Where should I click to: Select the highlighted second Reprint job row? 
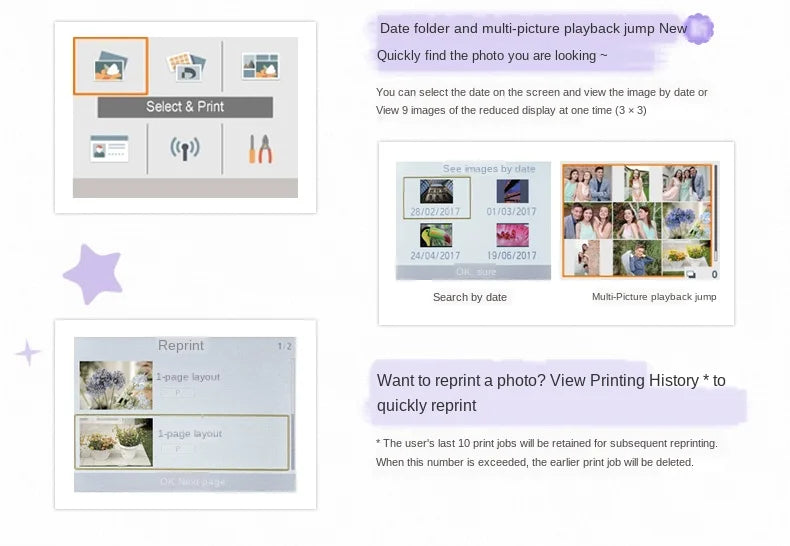tap(182, 442)
